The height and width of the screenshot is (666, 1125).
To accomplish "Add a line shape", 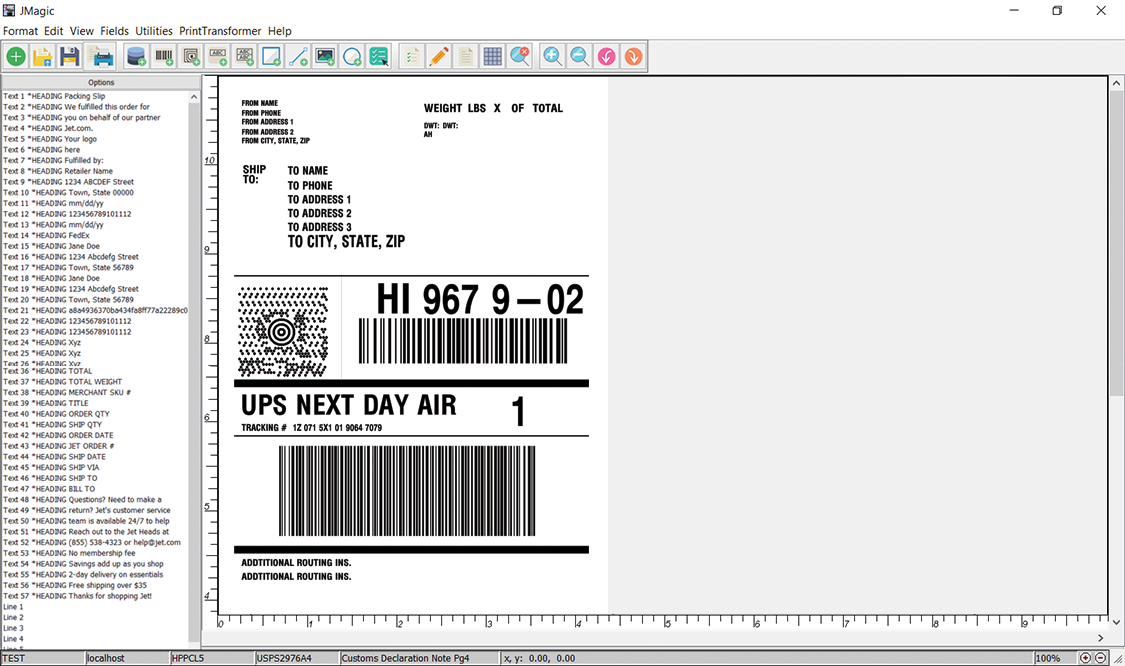I will [x=298, y=56].
